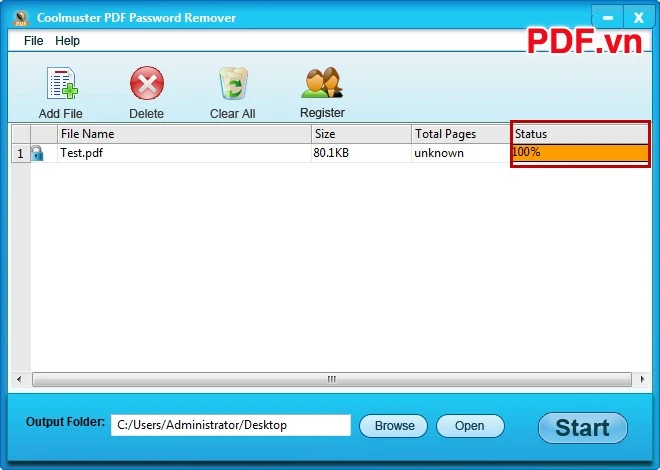This screenshot has width=660, height=470.
Task: Click the right scroll arrow
Action: 642,379
